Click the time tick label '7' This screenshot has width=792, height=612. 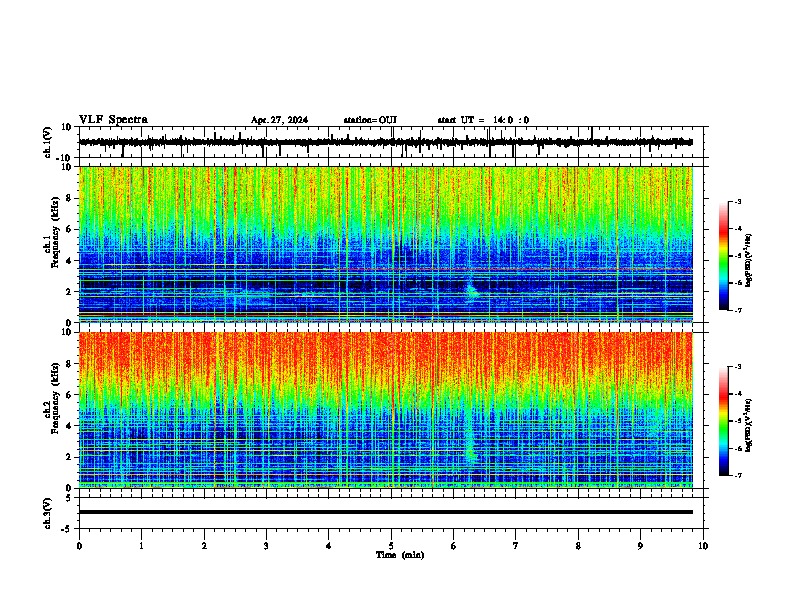click(x=516, y=546)
